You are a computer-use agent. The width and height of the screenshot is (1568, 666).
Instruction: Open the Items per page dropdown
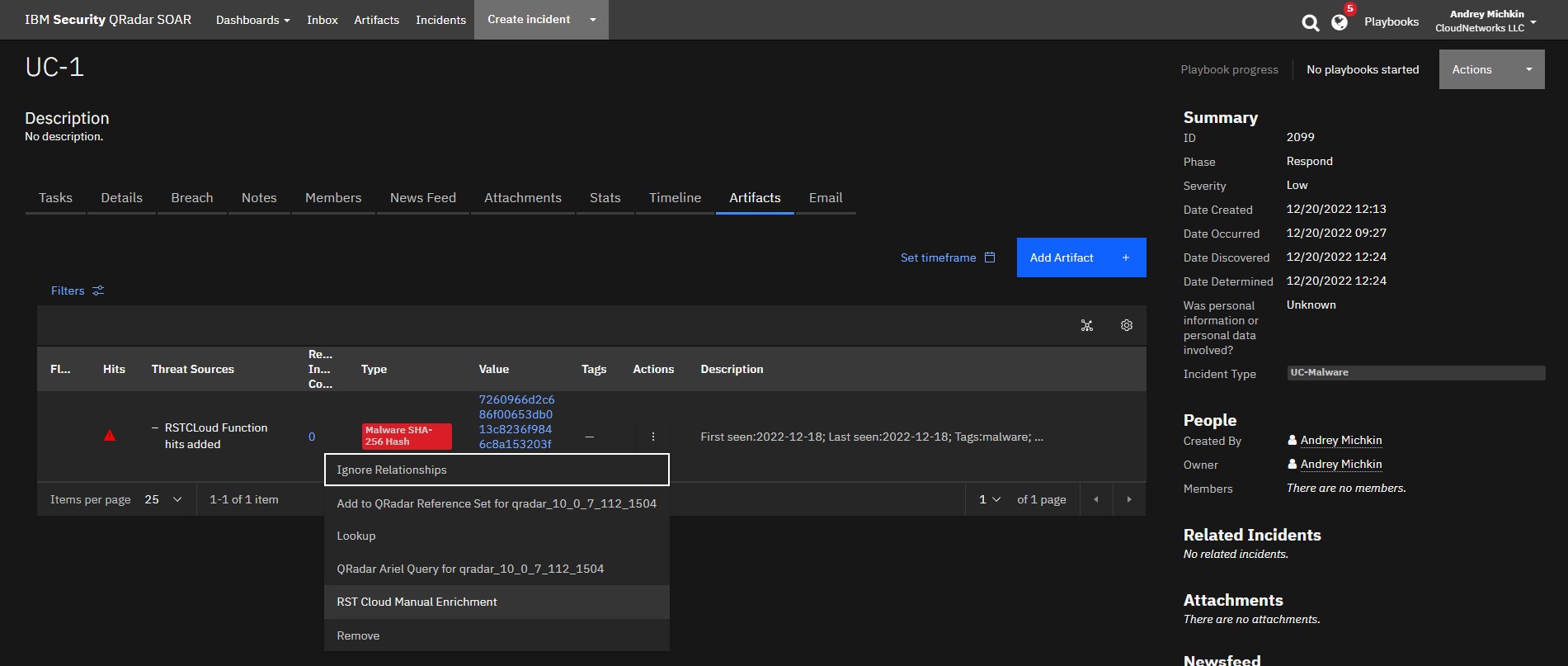163,499
